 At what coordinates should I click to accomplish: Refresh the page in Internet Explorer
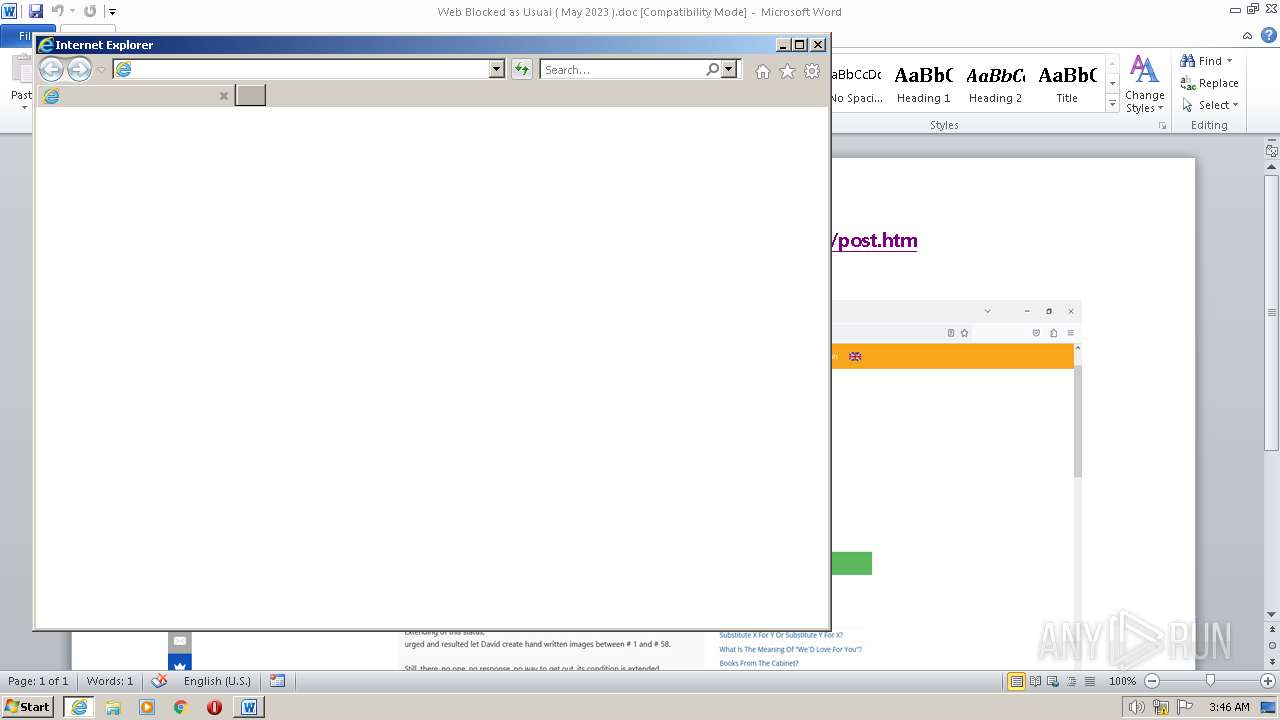tap(522, 69)
